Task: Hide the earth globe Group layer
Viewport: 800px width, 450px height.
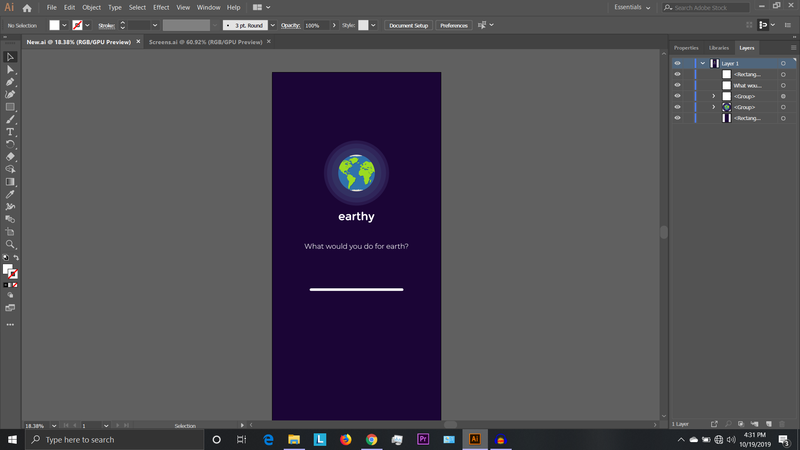Action: click(x=677, y=107)
